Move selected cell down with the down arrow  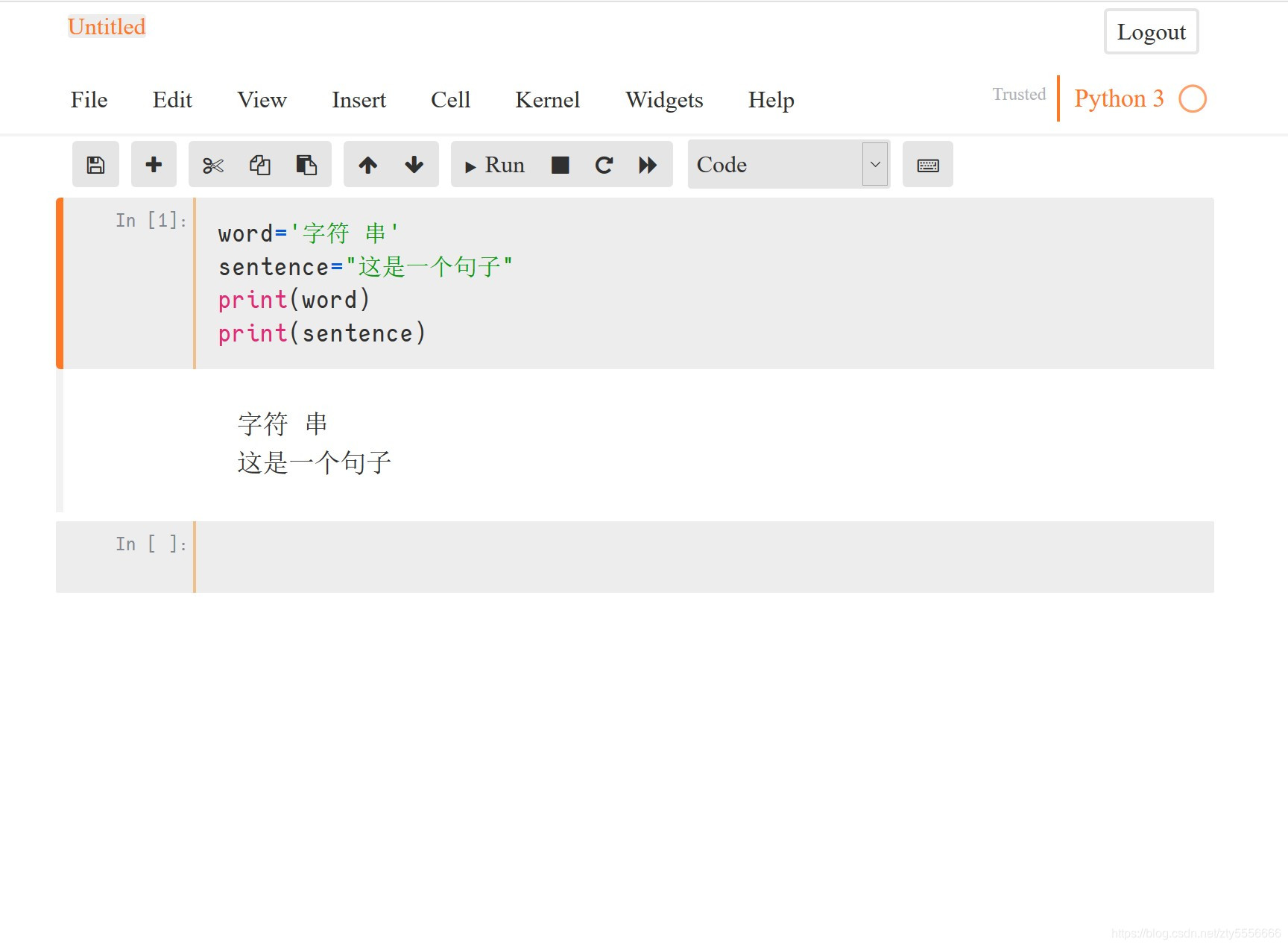414,165
